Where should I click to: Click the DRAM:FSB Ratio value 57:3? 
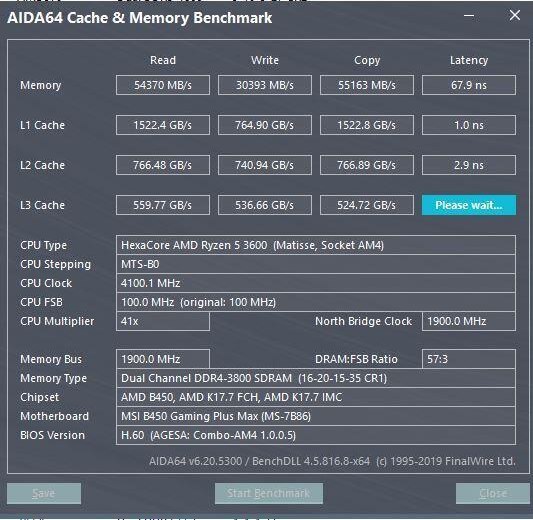[x=469, y=359]
